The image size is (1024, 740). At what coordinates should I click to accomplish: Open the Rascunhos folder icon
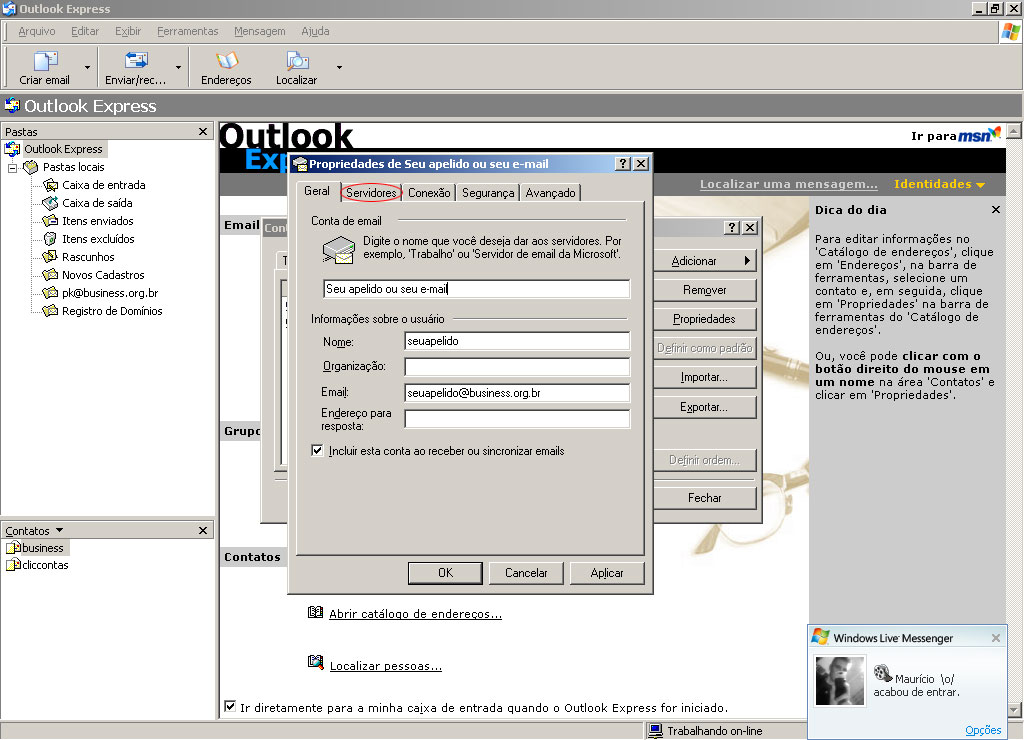tap(50, 257)
